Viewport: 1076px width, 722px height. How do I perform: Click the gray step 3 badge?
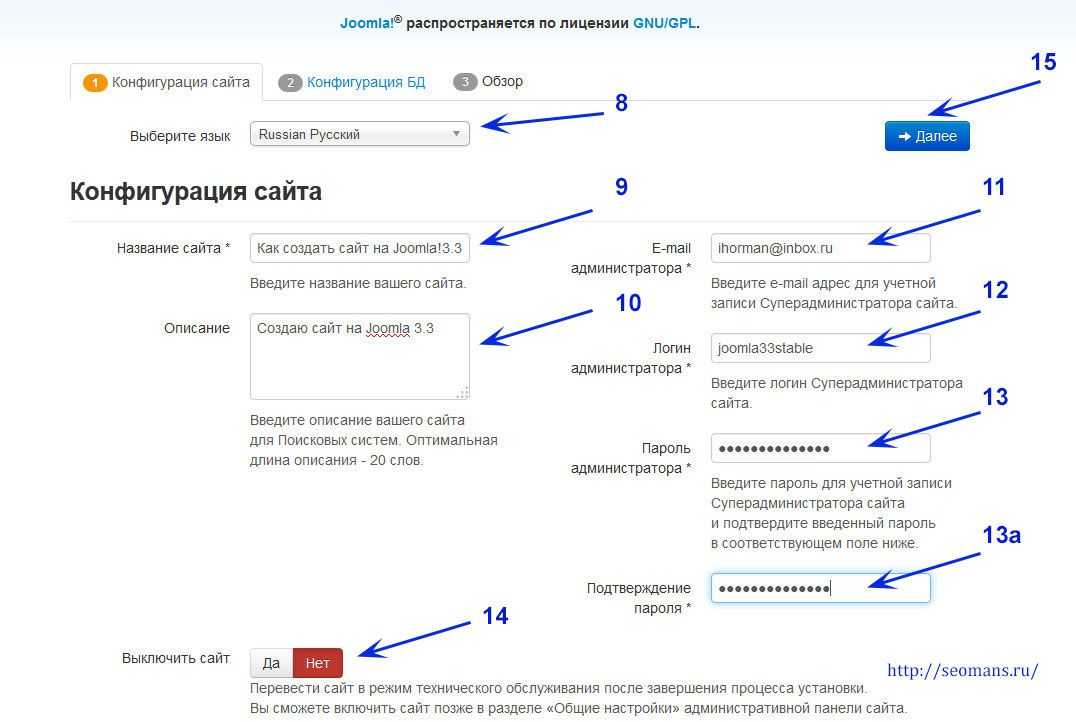pos(465,83)
